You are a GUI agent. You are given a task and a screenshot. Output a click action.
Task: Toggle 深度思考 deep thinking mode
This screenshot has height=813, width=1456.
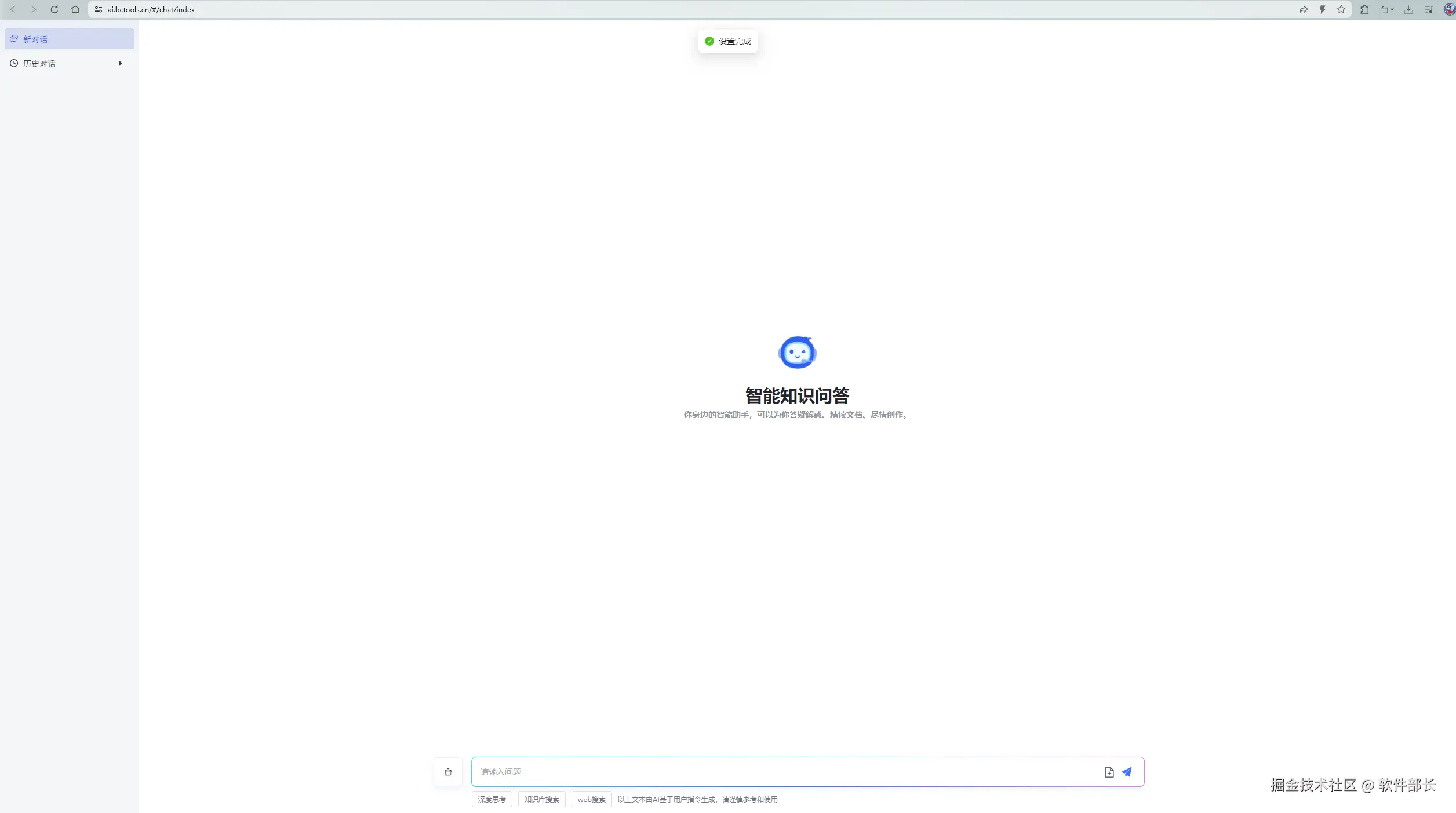coord(492,799)
